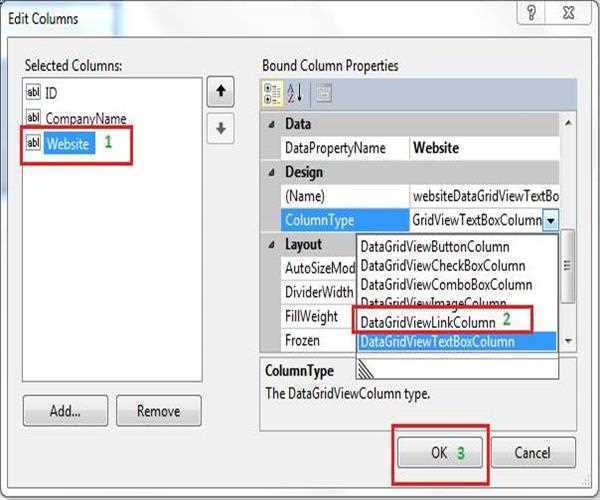Click the Cancel button
Viewport: 600px width, 500px height.
[533, 452]
